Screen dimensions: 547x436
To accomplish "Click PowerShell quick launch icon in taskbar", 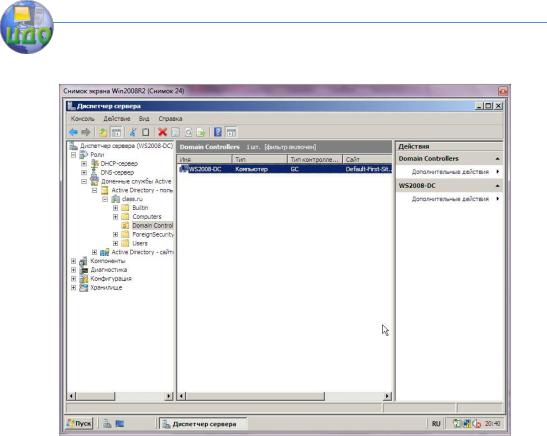I will pos(120,423).
